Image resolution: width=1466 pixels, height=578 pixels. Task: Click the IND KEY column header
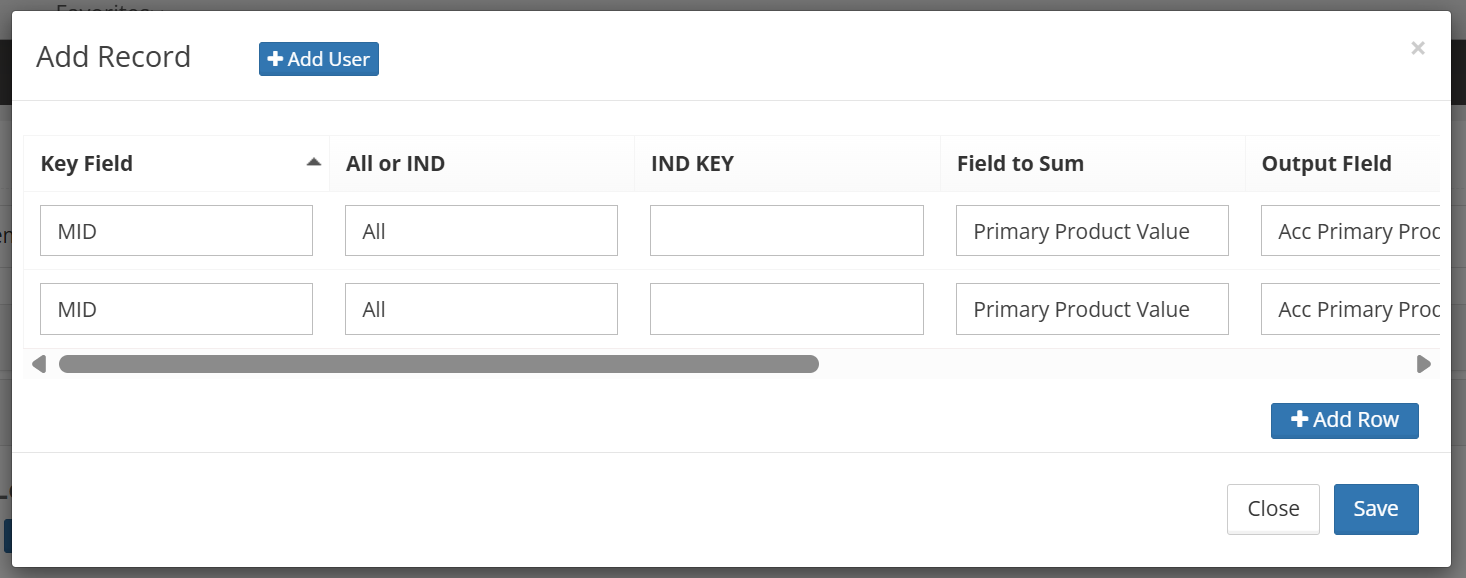(x=692, y=164)
